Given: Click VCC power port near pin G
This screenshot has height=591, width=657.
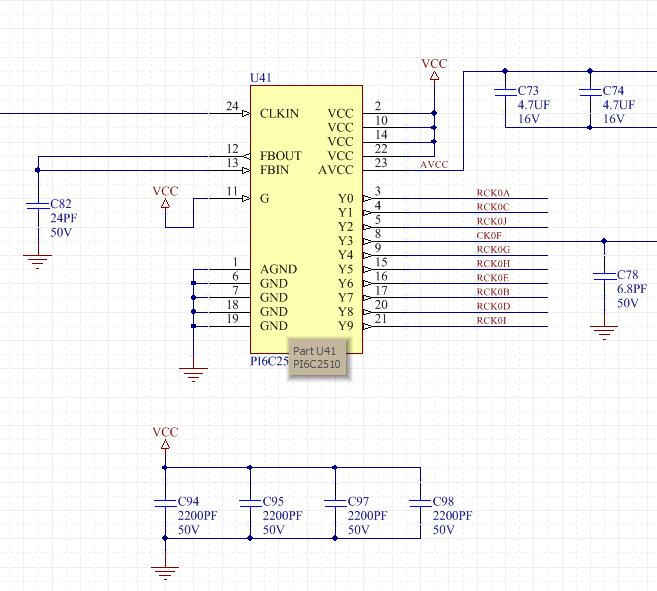Looking at the screenshot, I should click(166, 197).
